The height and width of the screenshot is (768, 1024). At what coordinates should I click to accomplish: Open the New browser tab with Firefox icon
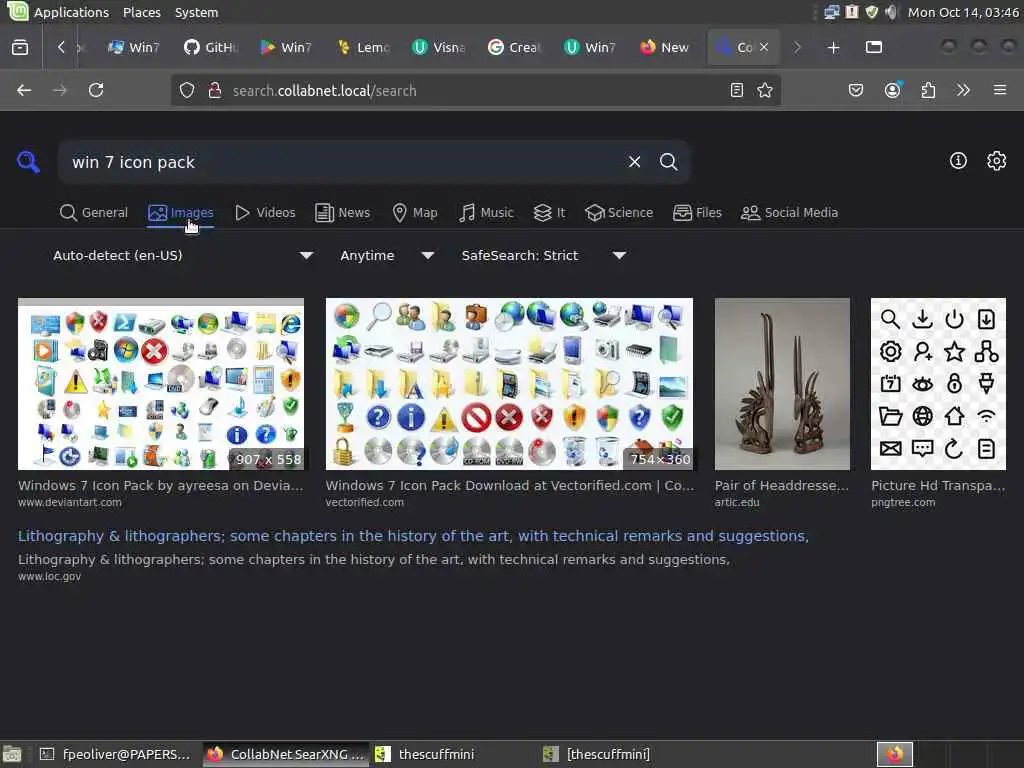pyautogui.click(x=665, y=47)
